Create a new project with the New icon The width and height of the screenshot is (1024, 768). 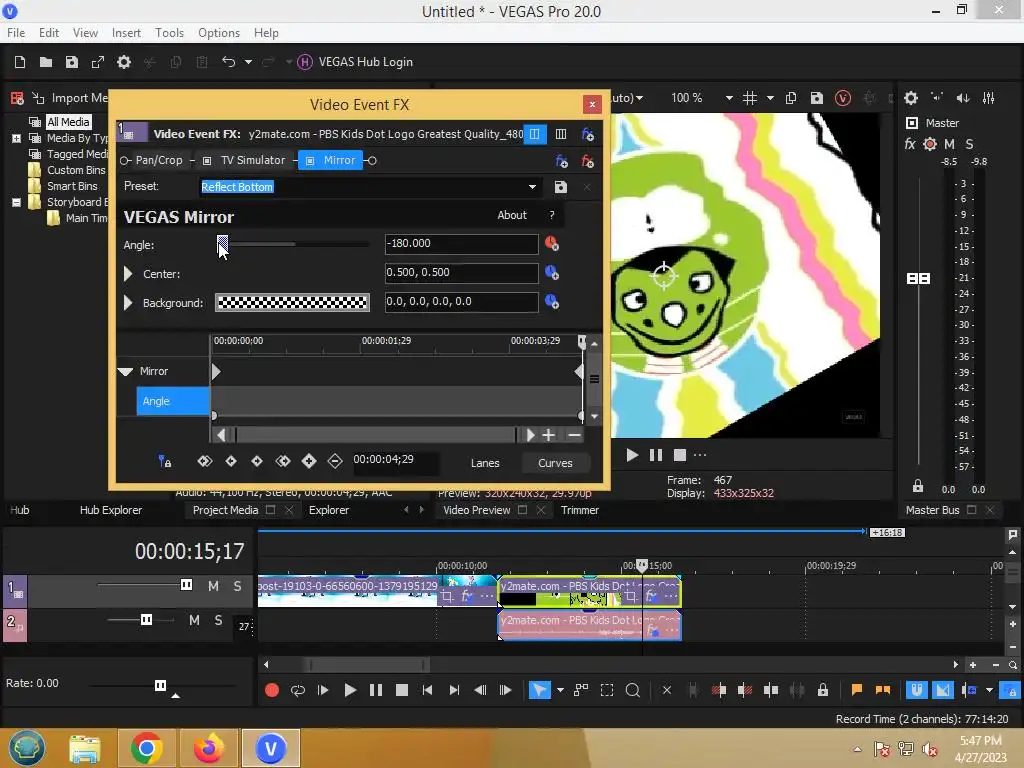[x=20, y=62]
